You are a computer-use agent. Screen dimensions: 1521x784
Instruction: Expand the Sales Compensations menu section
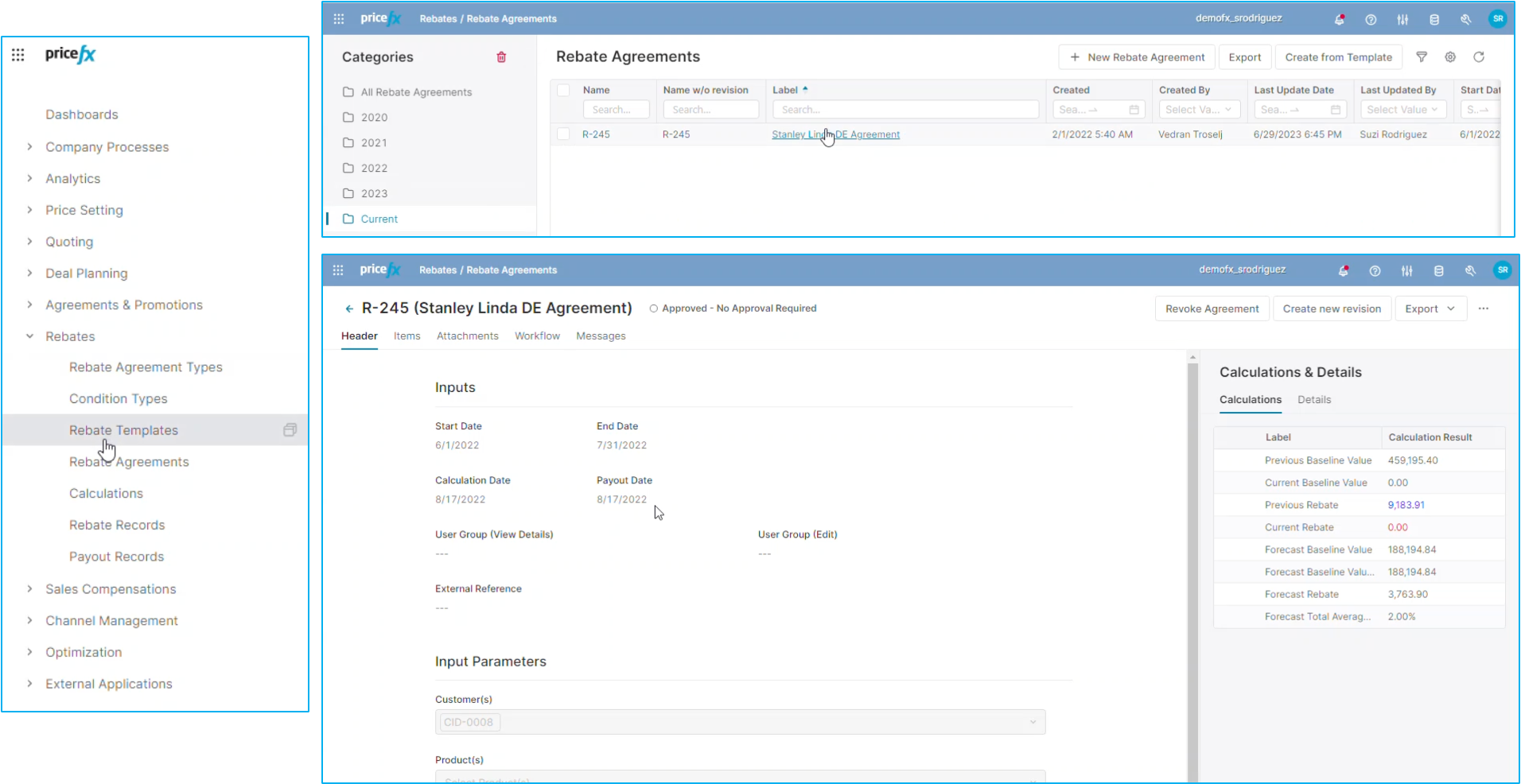29,589
